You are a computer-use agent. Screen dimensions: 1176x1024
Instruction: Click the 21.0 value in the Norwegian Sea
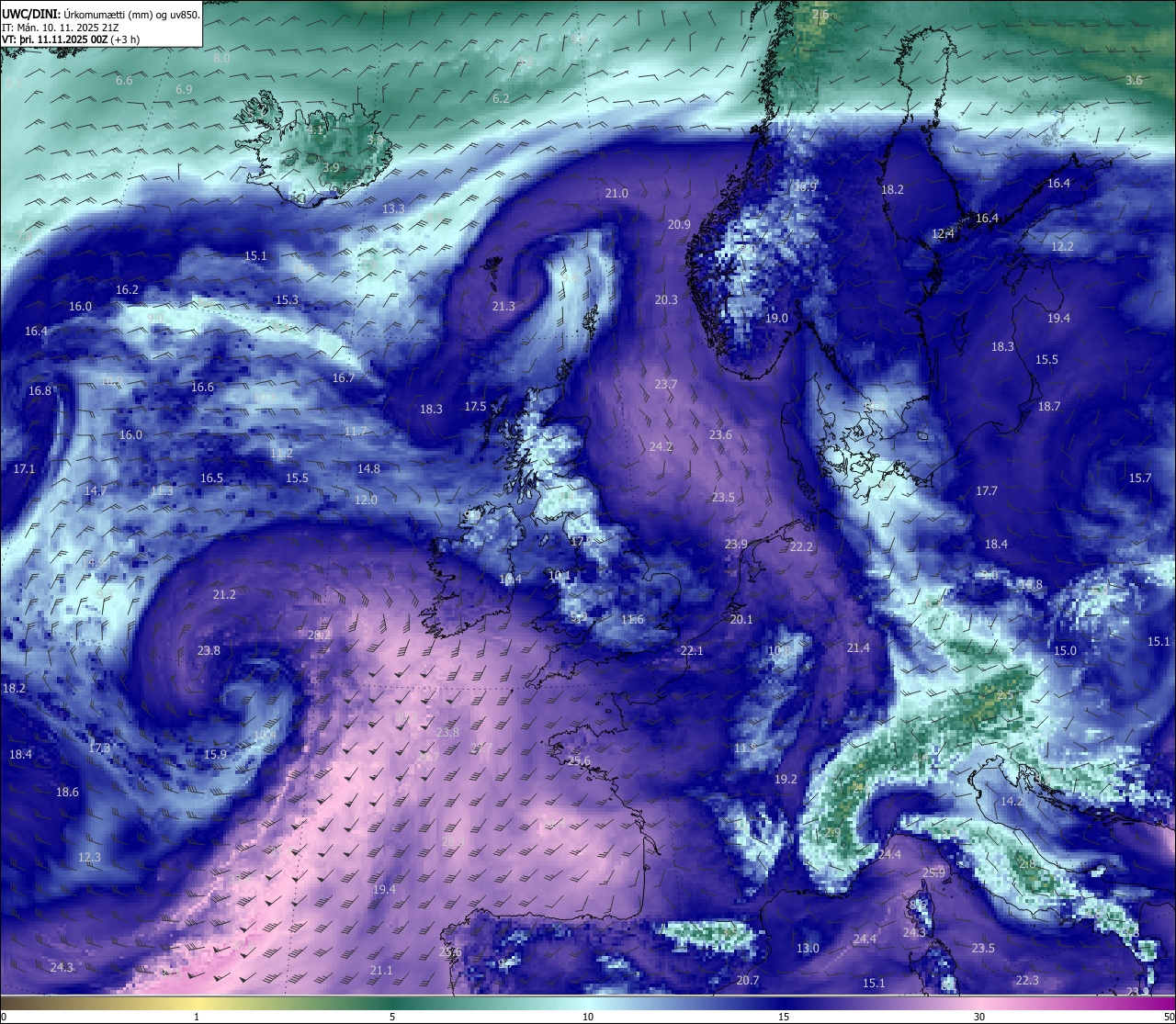pos(616,194)
